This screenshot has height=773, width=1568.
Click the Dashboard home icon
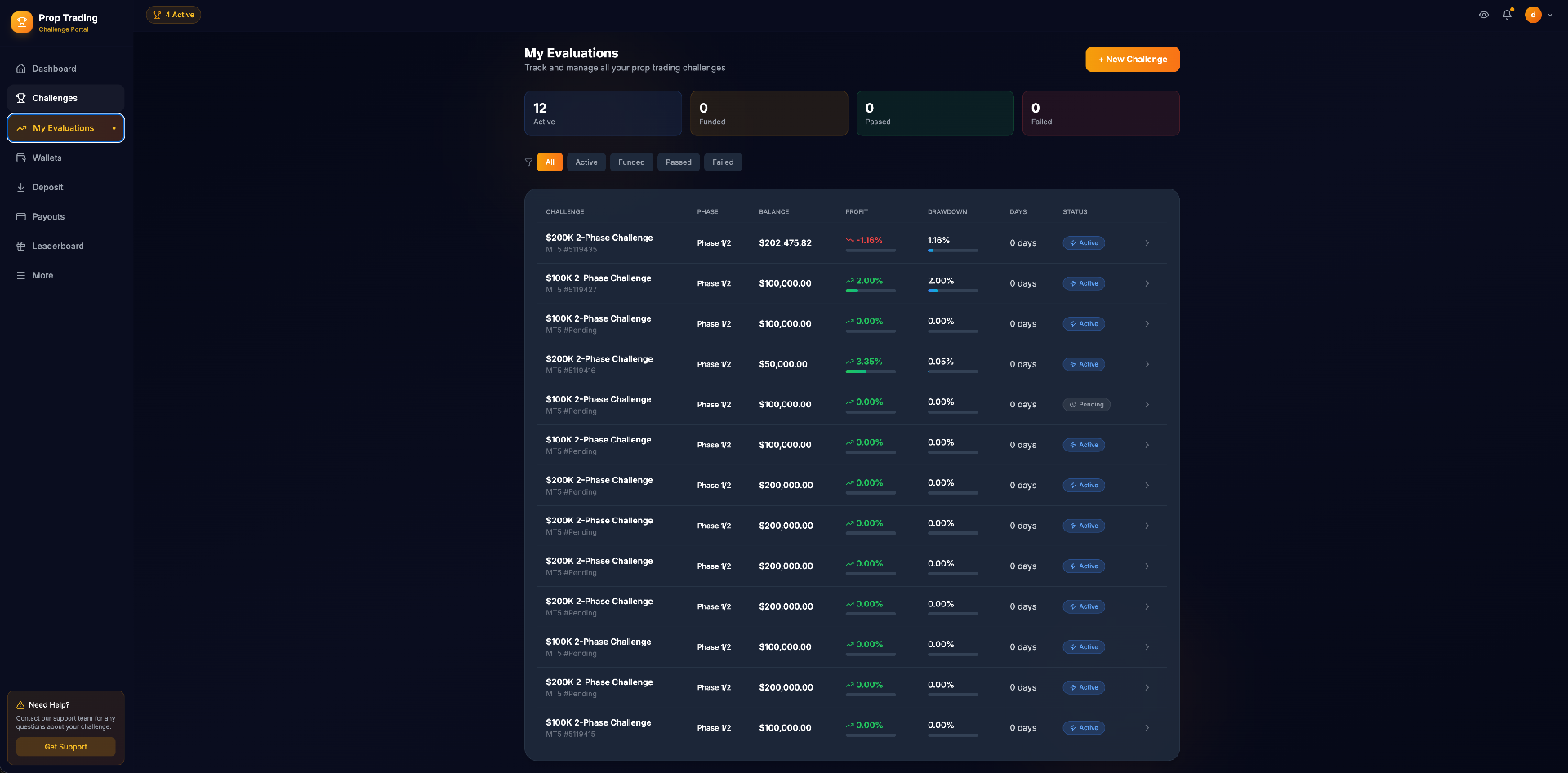tap(21, 69)
